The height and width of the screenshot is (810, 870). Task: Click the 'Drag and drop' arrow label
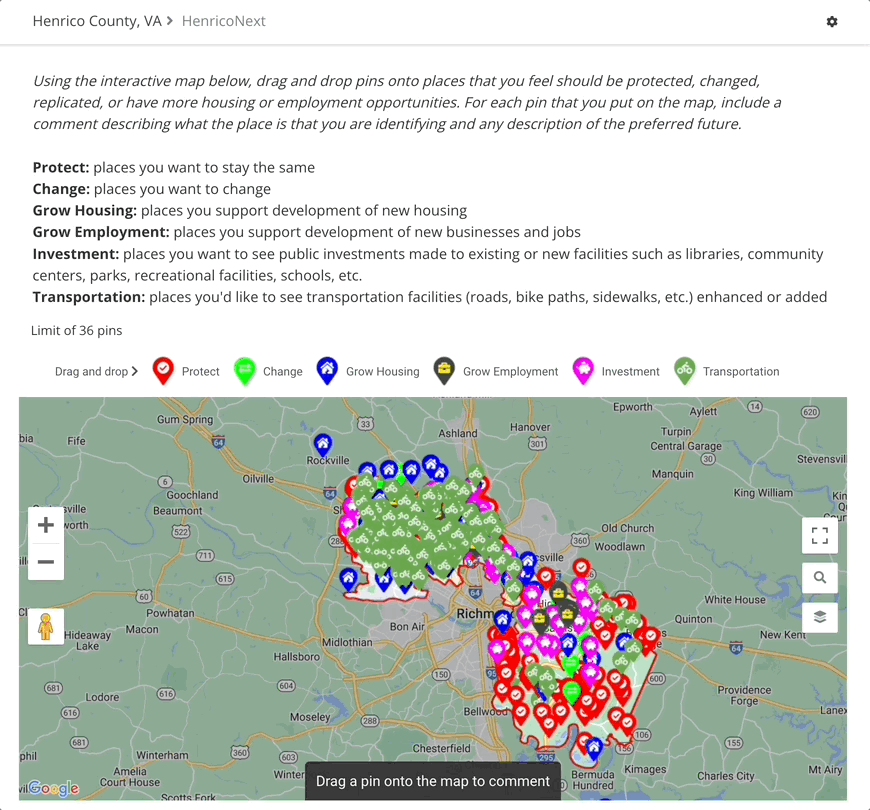[96, 371]
